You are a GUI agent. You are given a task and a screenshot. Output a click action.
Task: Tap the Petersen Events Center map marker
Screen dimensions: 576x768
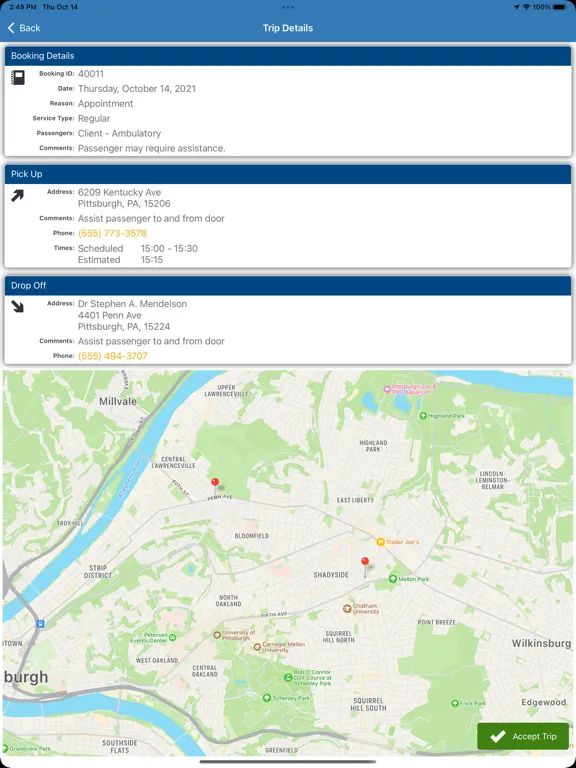pyautogui.click(x=172, y=637)
